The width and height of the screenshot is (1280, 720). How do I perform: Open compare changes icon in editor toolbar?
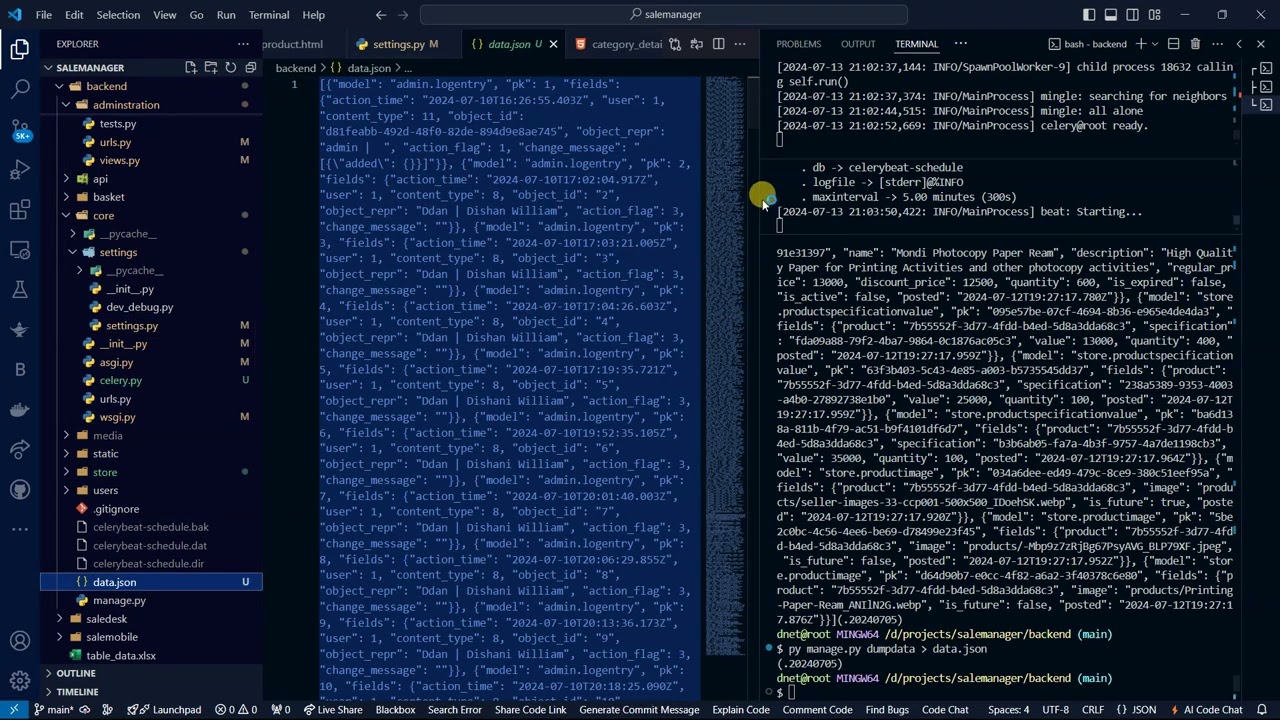(675, 44)
